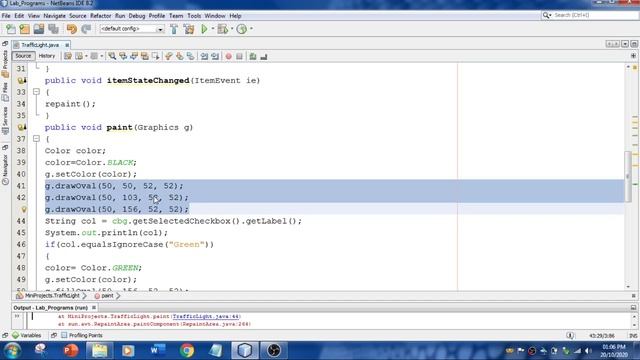Open Debug Project dropdown arrow
The image size is (640, 360).
point(232,29)
